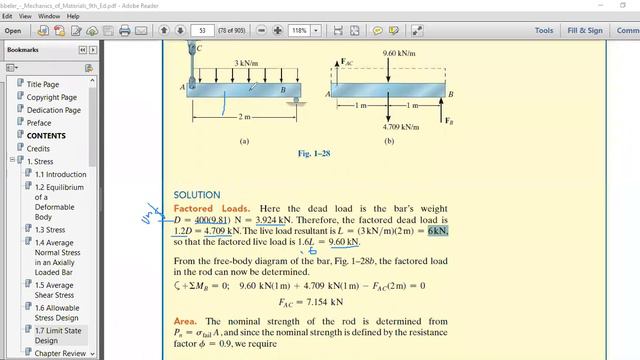The image size is (640, 360).
Task: Open the Edit menu
Action: [x=7, y=16]
